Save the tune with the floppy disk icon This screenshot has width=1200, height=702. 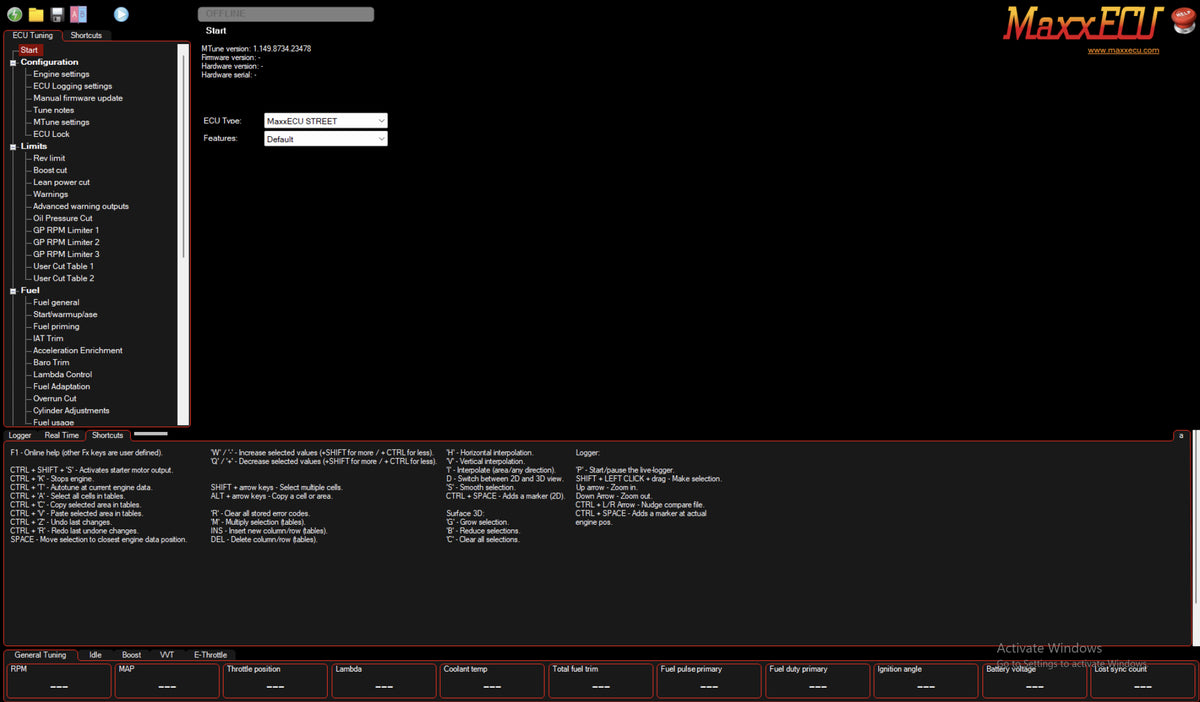click(x=57, y=14)
